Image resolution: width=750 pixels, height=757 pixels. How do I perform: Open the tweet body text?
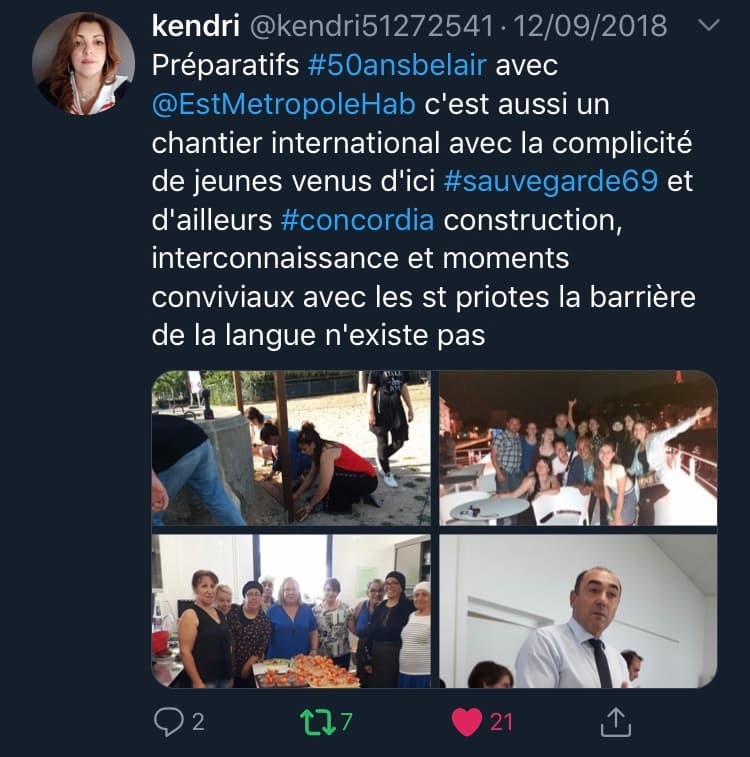(423, 200)
